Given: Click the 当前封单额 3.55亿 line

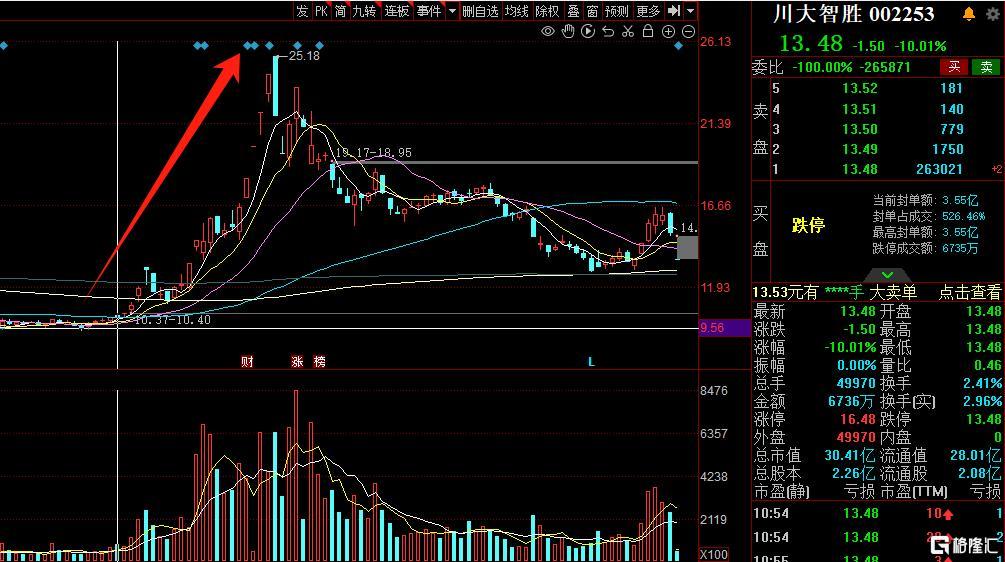Looking at the screenshot, I should coord(926,201).
